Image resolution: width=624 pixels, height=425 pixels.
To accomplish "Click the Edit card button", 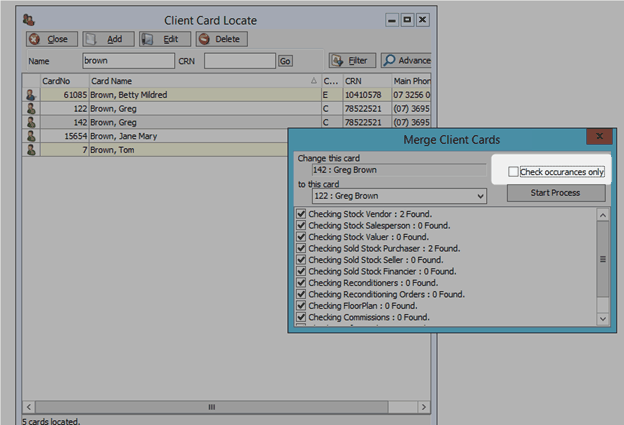I will click(165, 39).
